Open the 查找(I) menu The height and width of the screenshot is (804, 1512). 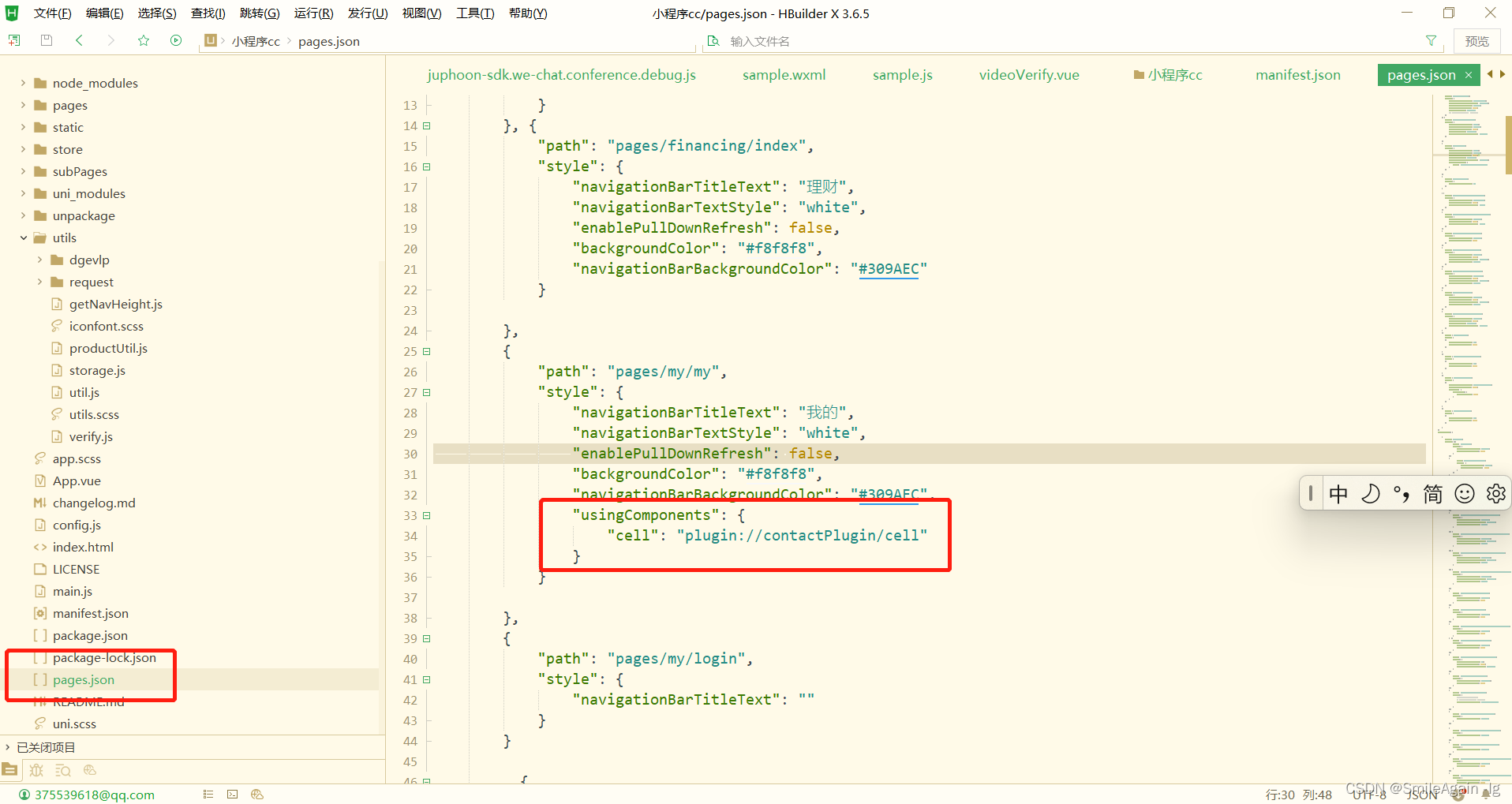pos(208,13)
